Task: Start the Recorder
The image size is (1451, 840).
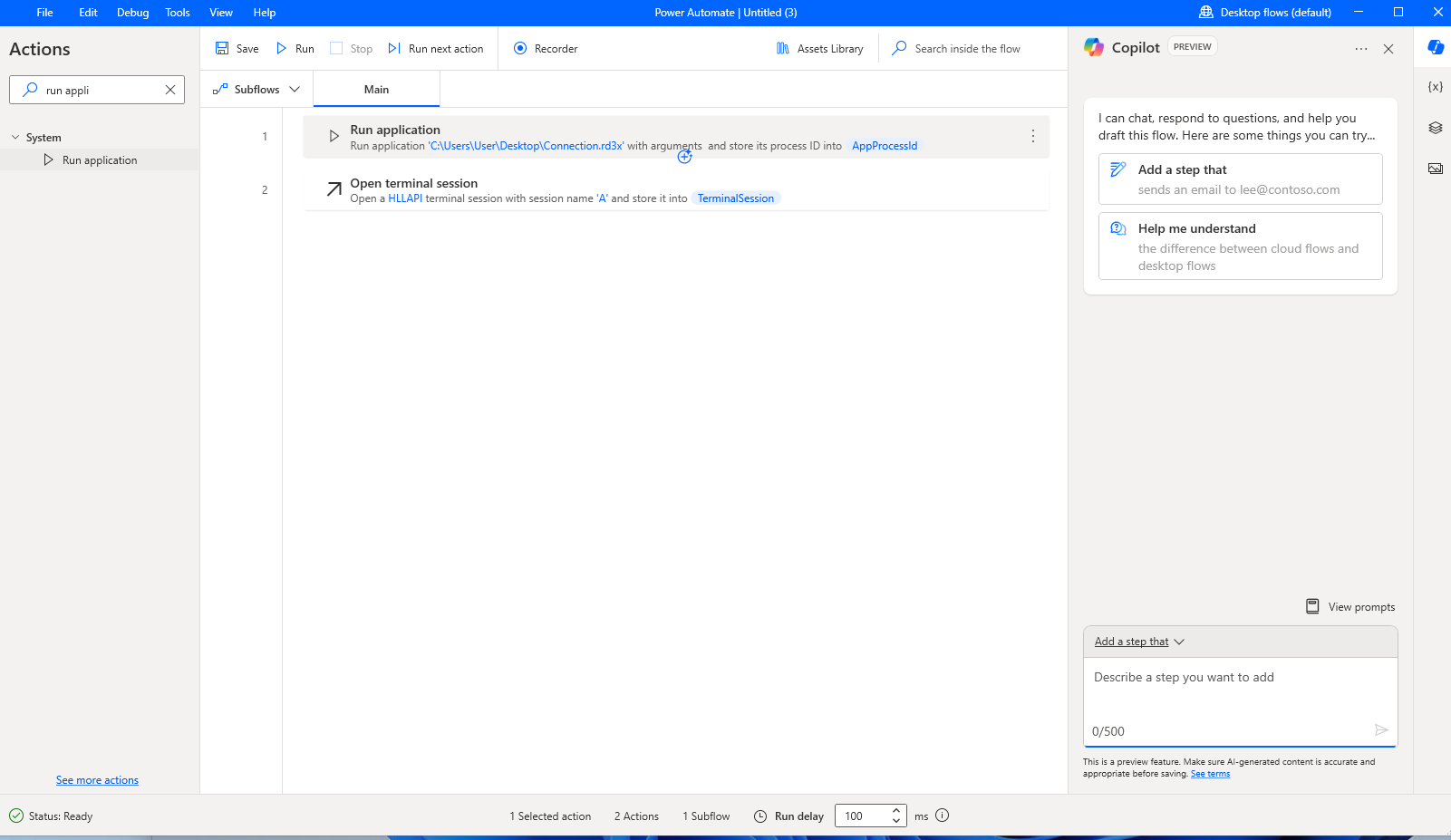Action: coord(546,48)
